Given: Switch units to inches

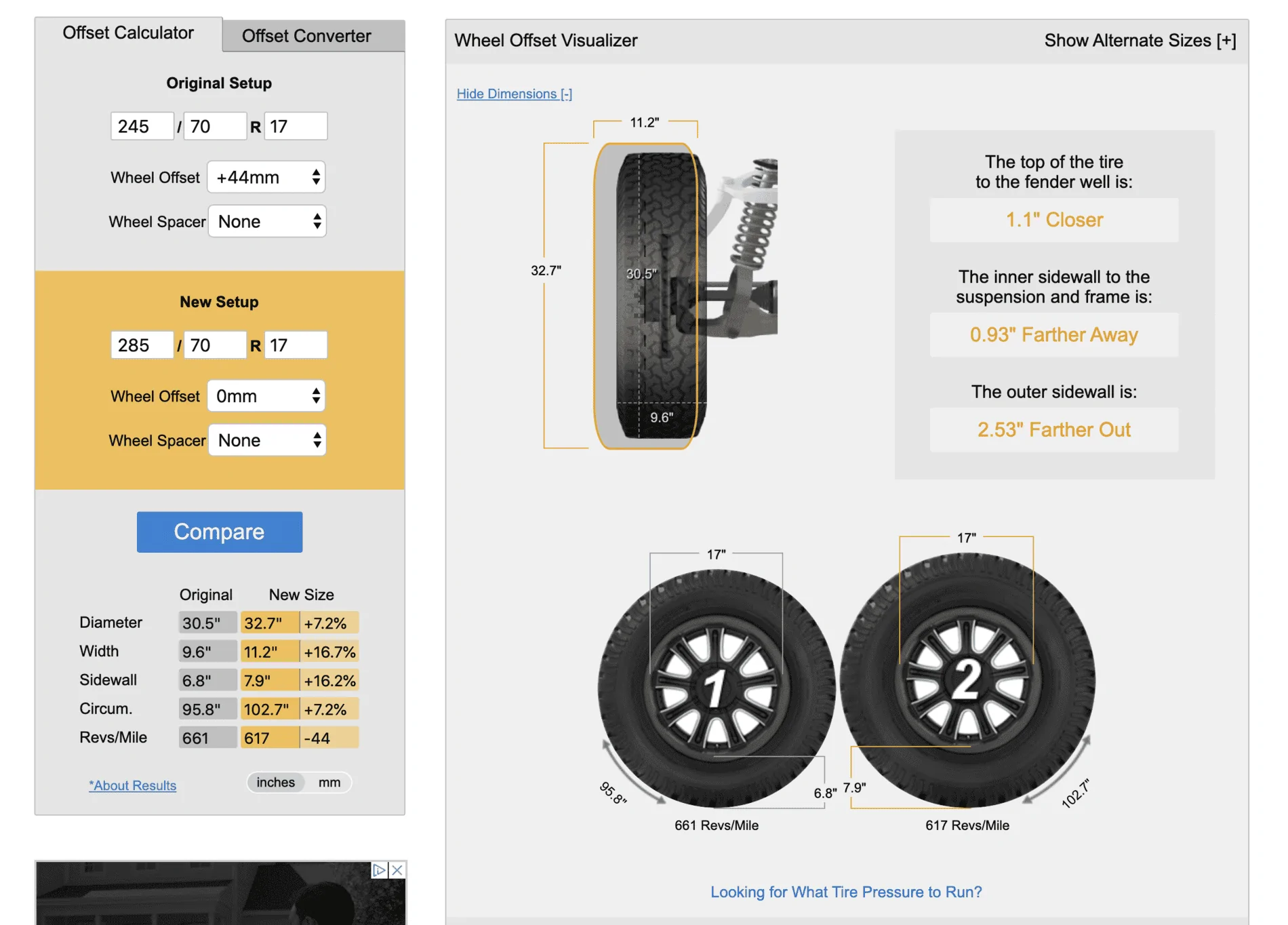Looking at the screenshot, I should (x=275, y=783).
